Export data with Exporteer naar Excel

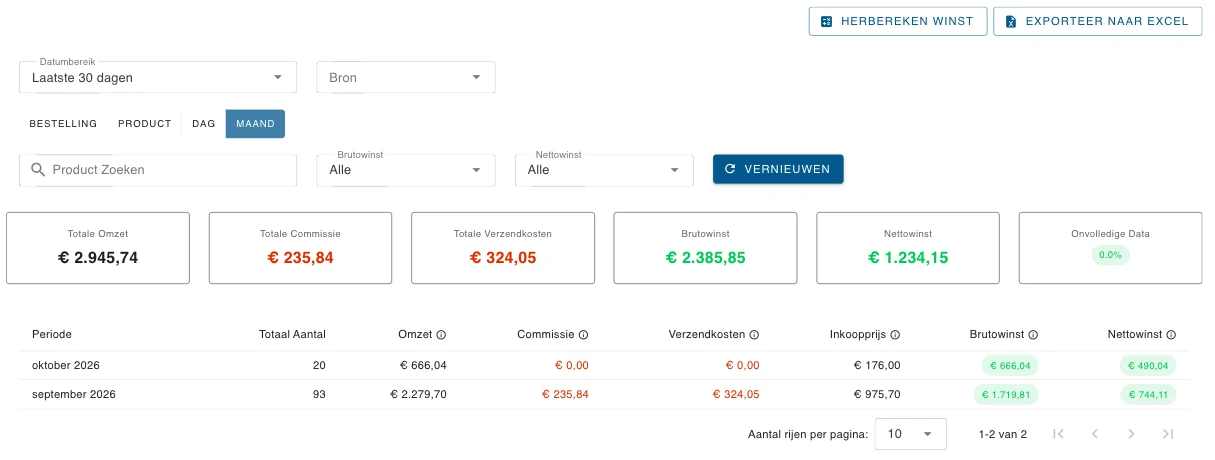pos(1097,21)
